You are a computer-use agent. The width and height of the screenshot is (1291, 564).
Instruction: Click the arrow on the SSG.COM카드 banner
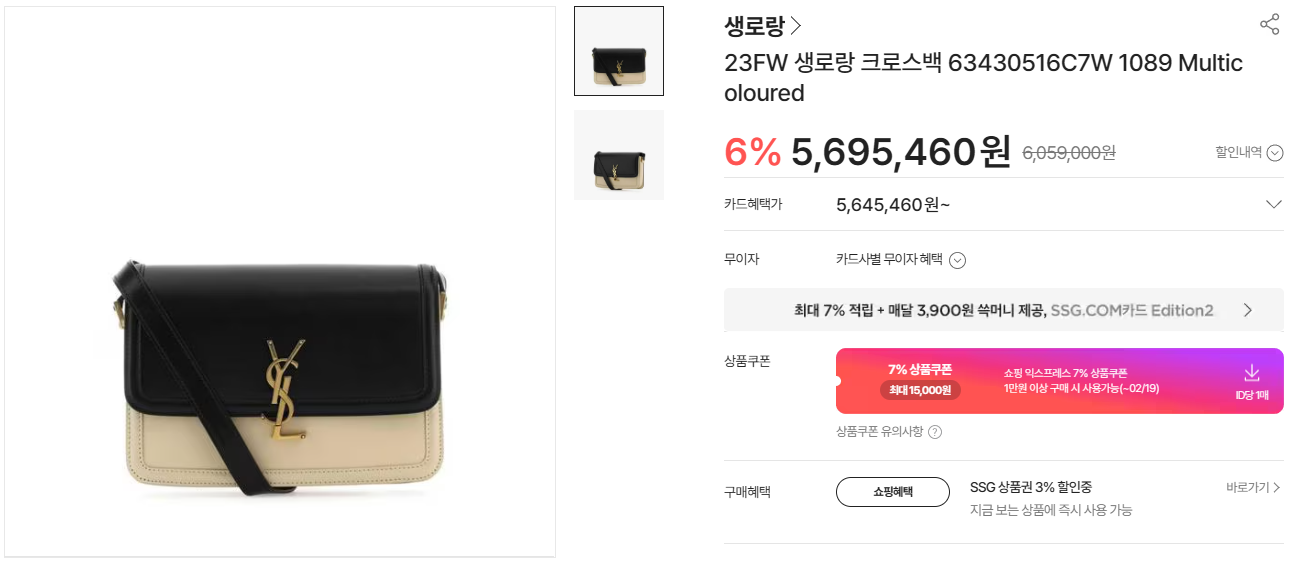(x=1247, y=310)
